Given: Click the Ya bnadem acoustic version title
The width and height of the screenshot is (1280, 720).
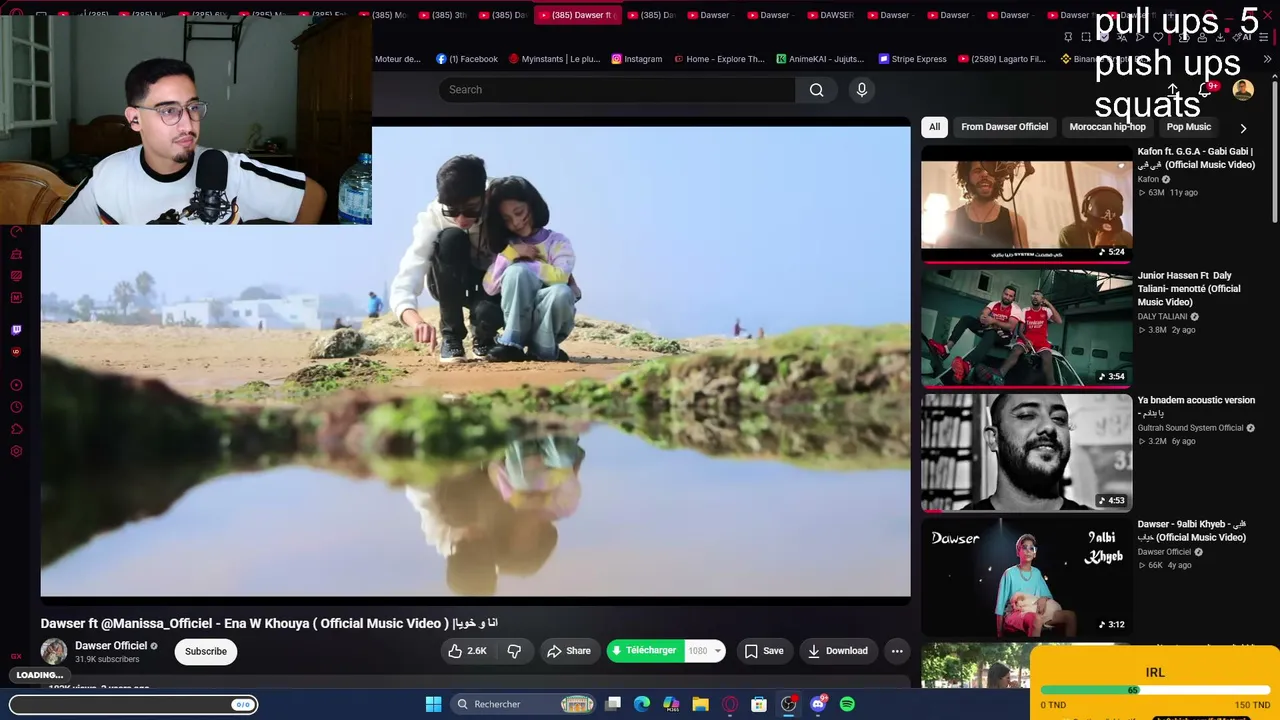Looking at the screenshot, I should (1196, 406).
